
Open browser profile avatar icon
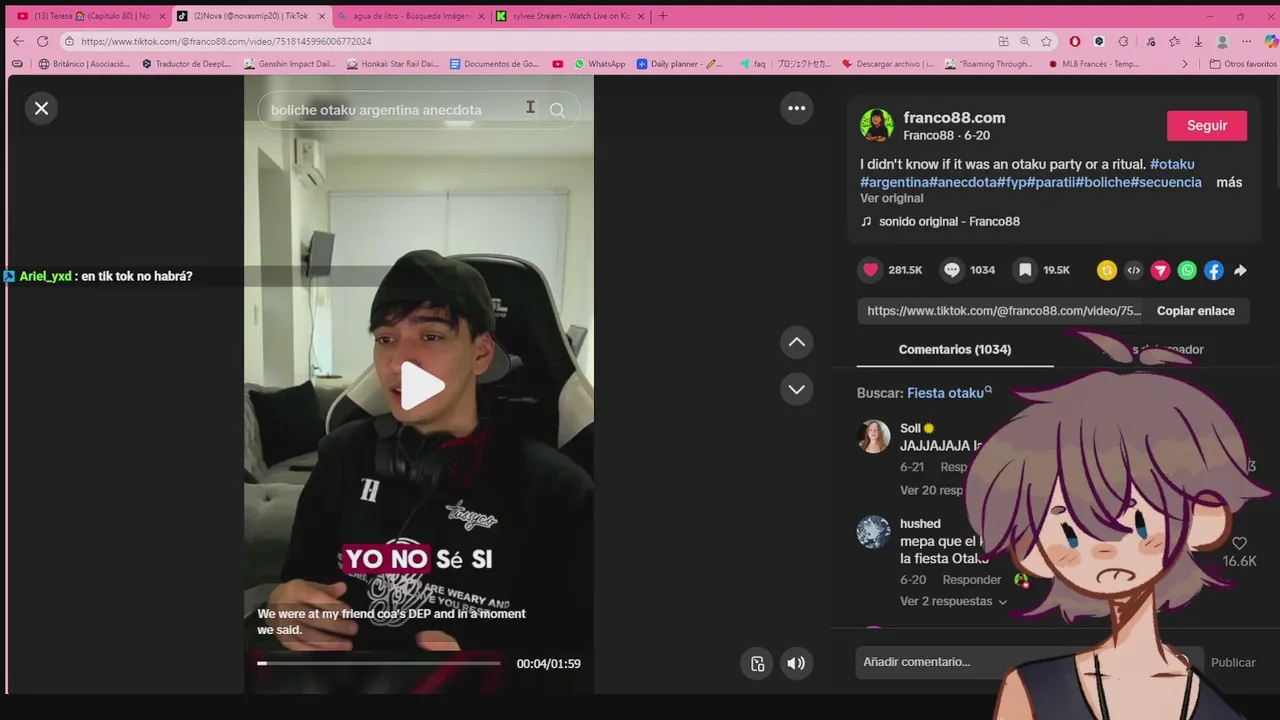pos(1222,41)
